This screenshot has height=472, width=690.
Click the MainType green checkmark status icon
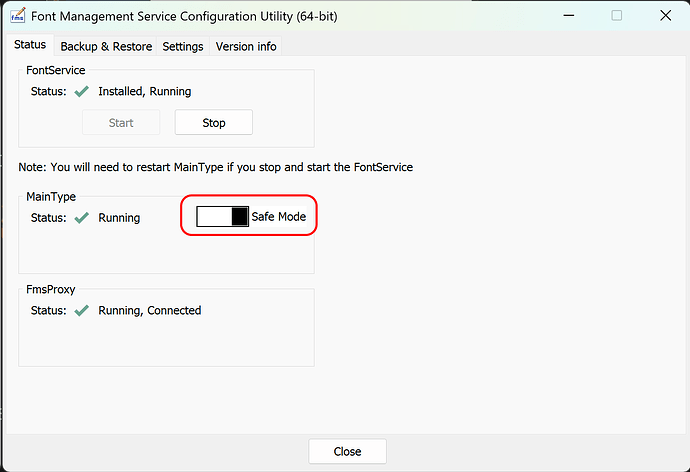point(81,218)
